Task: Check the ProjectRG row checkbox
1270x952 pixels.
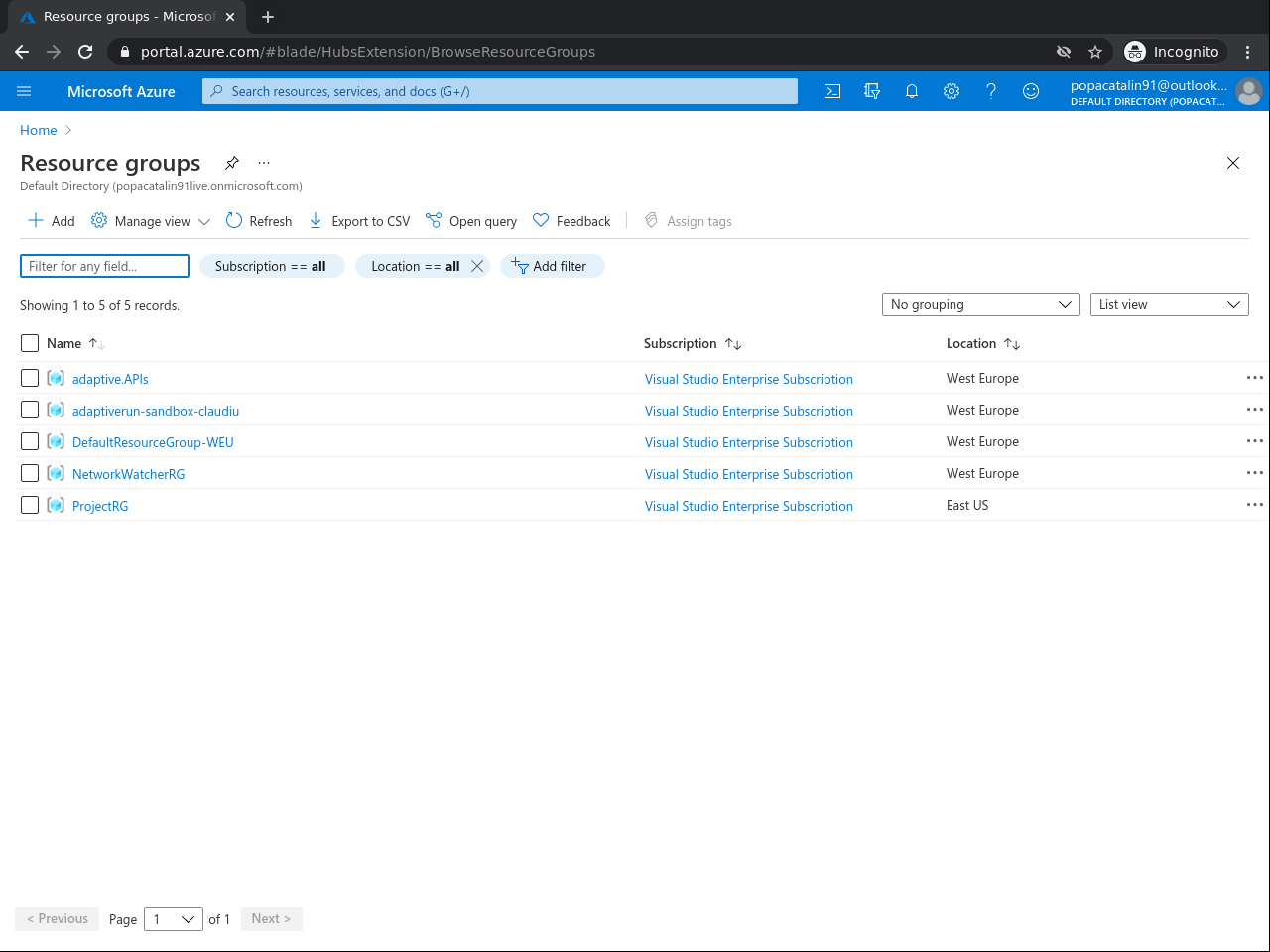Action: pyautogui.click(x=29, y=505)
